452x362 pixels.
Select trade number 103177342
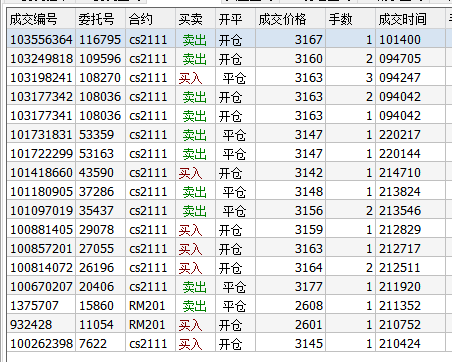pyautogui.click(x=41, y=97)
